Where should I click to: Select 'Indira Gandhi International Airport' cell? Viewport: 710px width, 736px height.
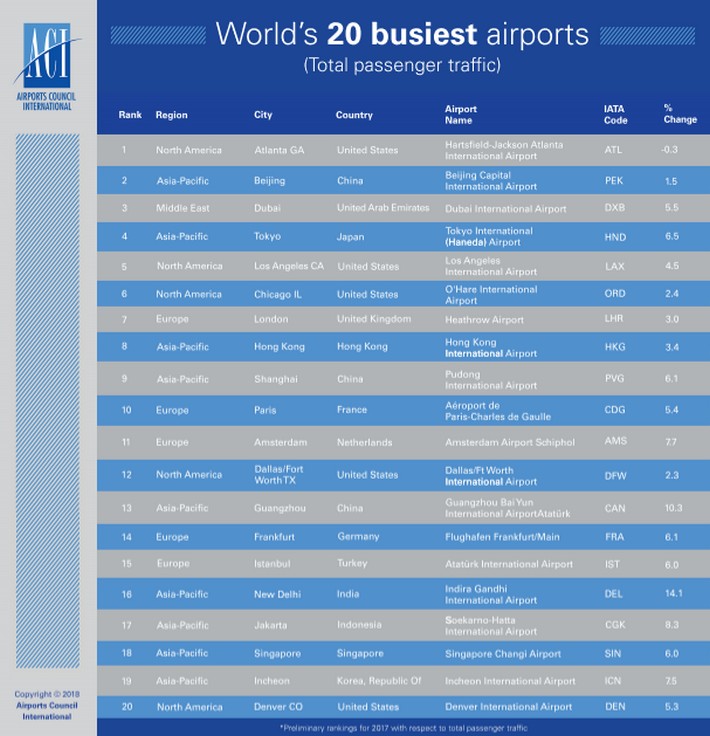[490, 595]
